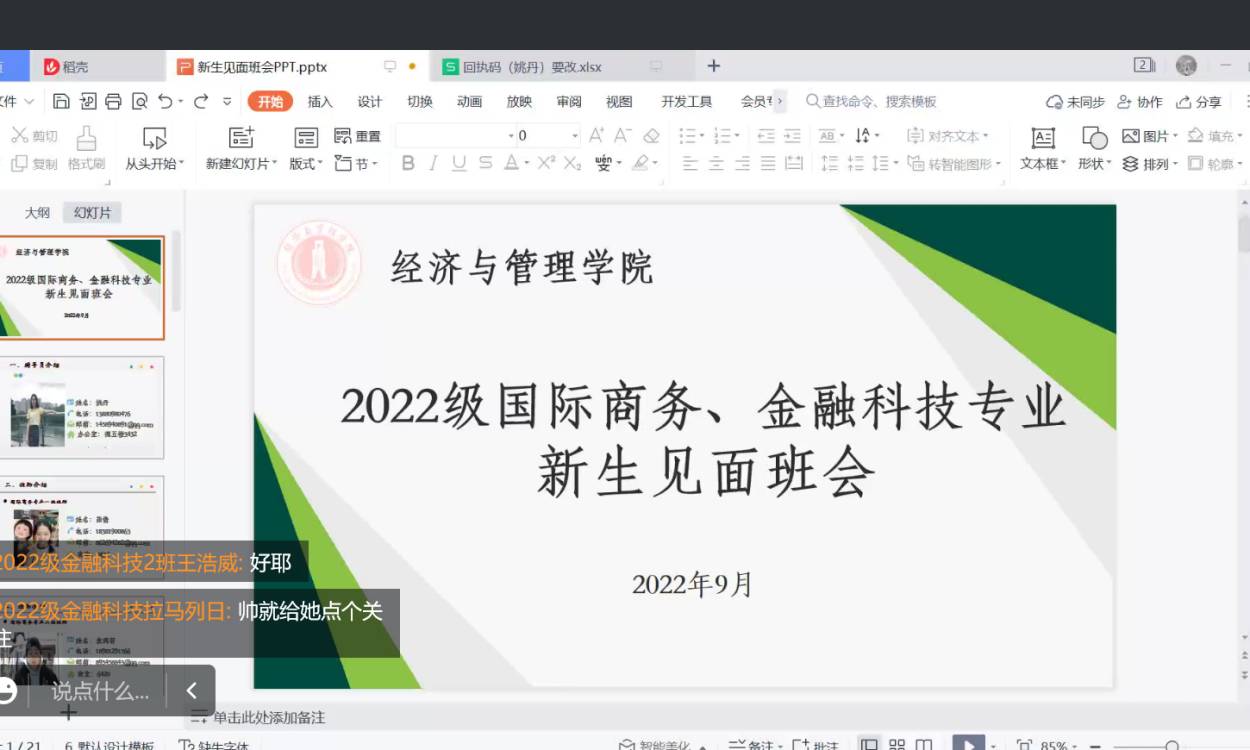Screen dimensions: 1250x750
Task: Open the bullet list dropdown arrow
Action: point(704,135)
